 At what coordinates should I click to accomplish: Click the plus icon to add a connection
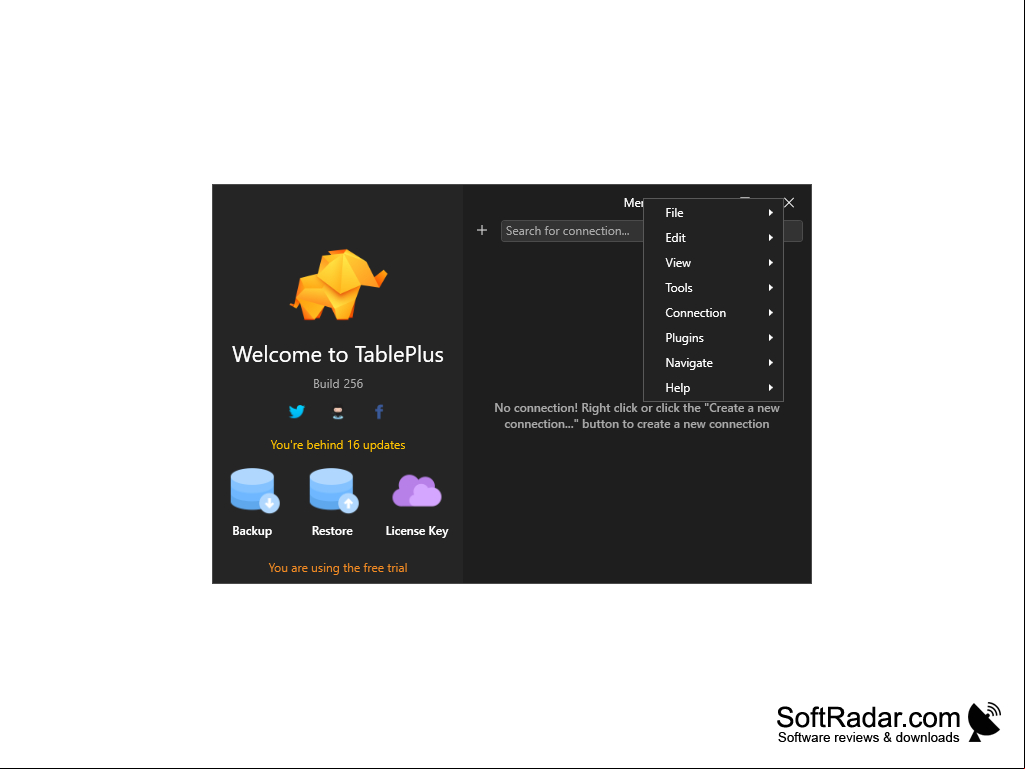pos(482,230)
